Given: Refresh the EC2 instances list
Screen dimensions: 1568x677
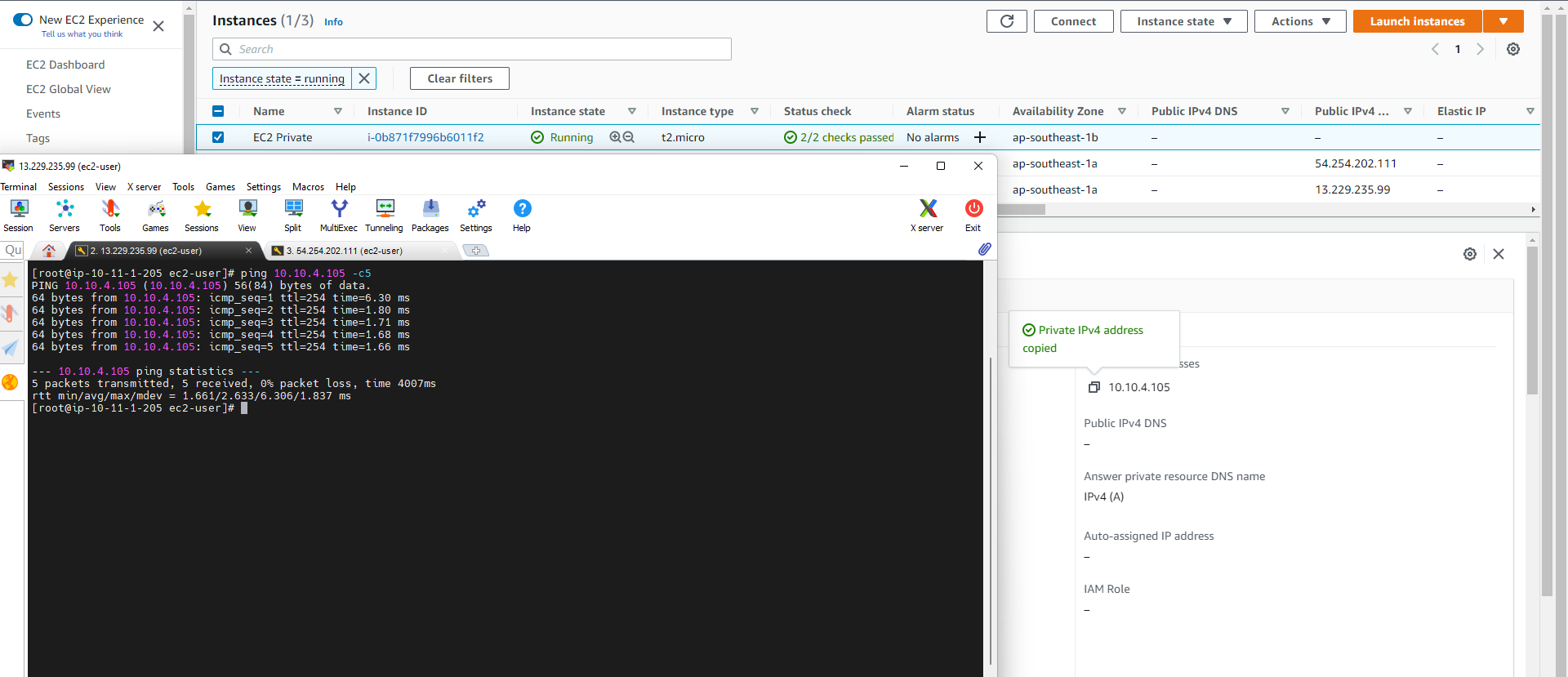Looking at the screenshot, I should 1007,21.
